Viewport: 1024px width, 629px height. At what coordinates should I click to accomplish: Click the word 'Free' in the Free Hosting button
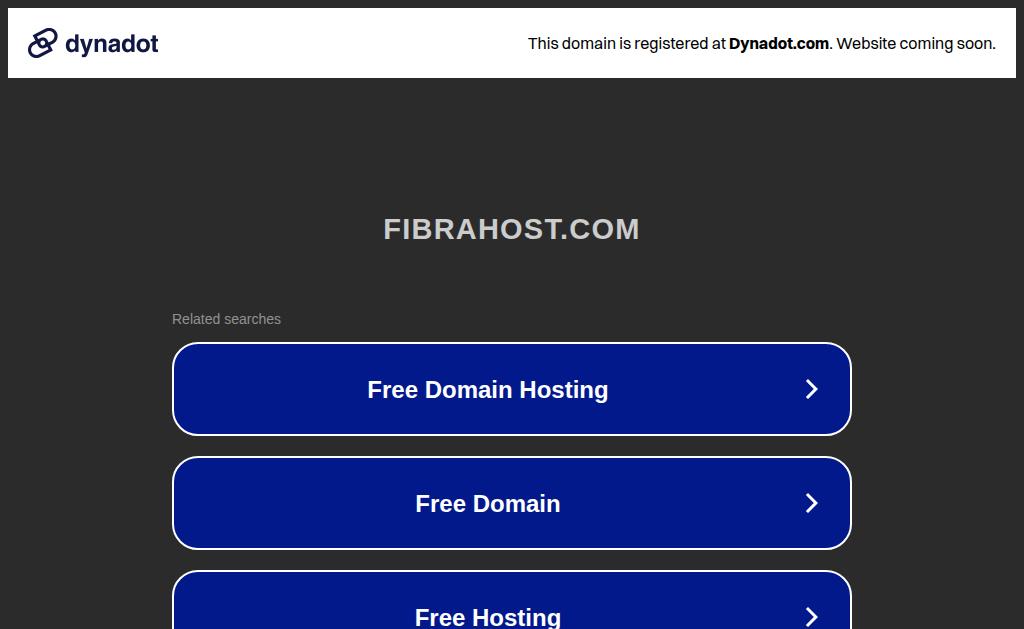pyautogui.click(x=440, y=617)
